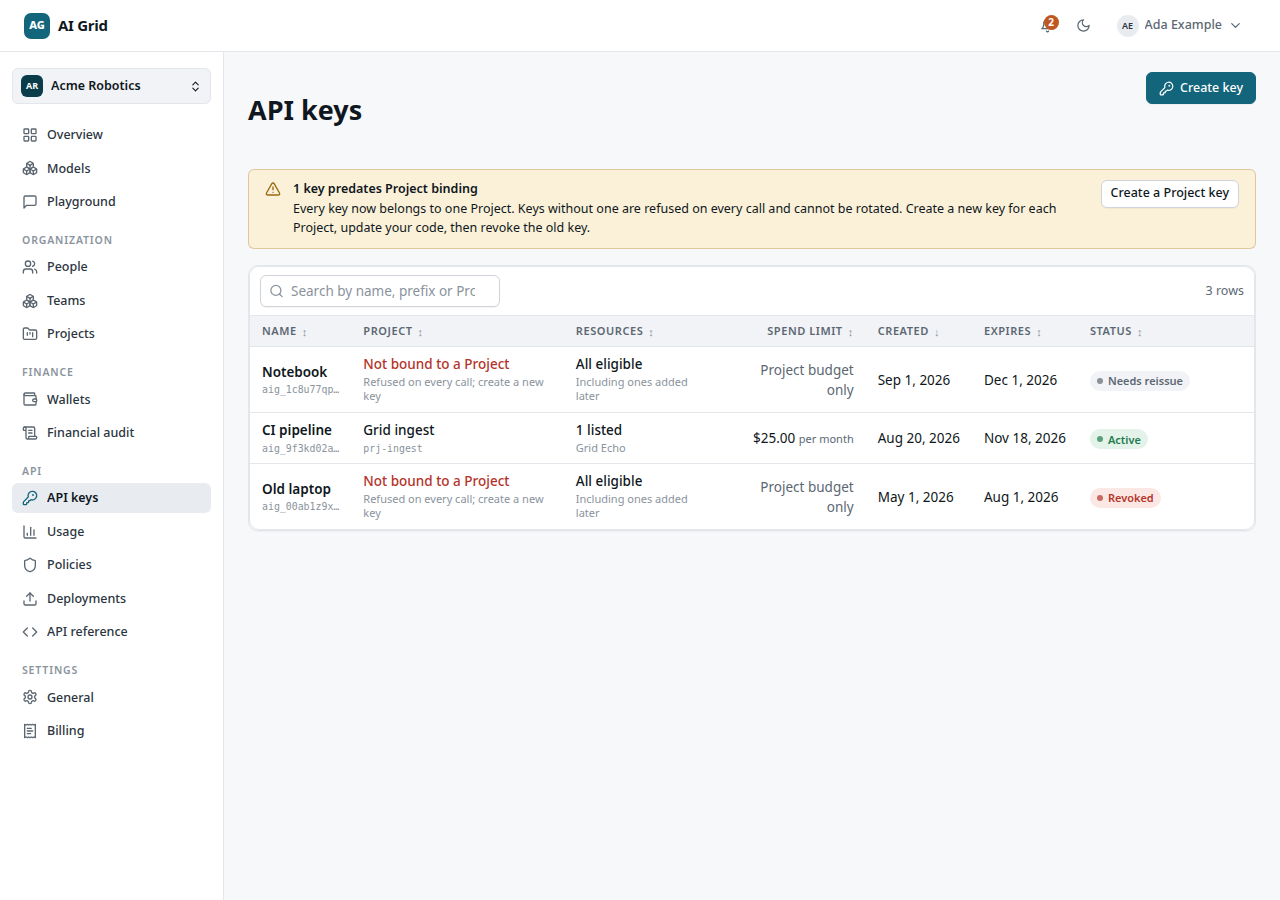This screenshot has height=900, width=1280.
Task: Click the People icon in sidebar
Action: pyautogui.click(x=30, y=267)
